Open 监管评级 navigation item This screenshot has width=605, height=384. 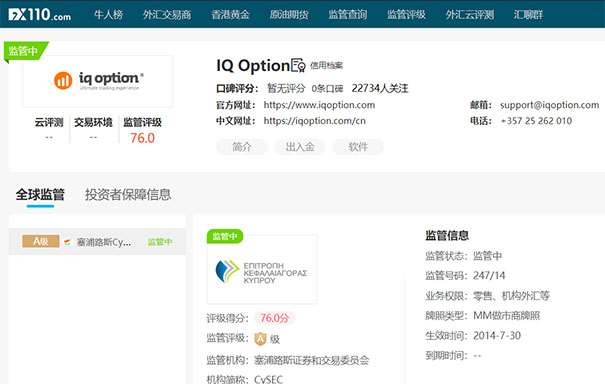pyautogui.click(x=406, y=15)
